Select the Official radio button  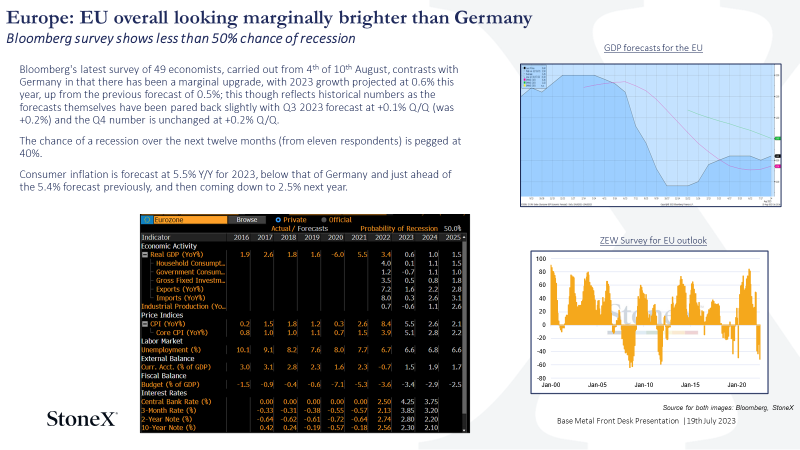[x=323, y=220]
